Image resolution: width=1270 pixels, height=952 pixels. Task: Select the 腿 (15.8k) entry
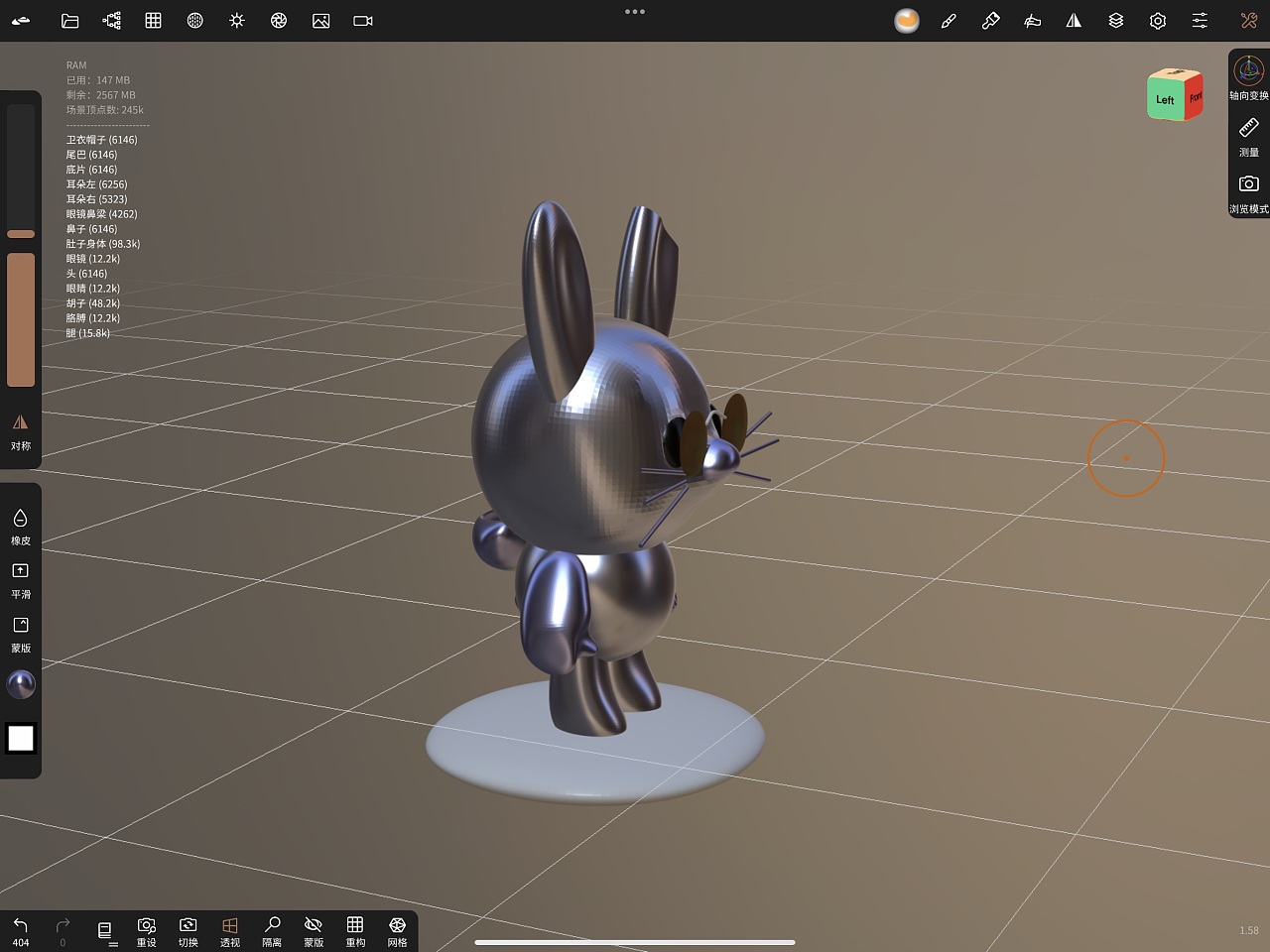coord(88,333)
